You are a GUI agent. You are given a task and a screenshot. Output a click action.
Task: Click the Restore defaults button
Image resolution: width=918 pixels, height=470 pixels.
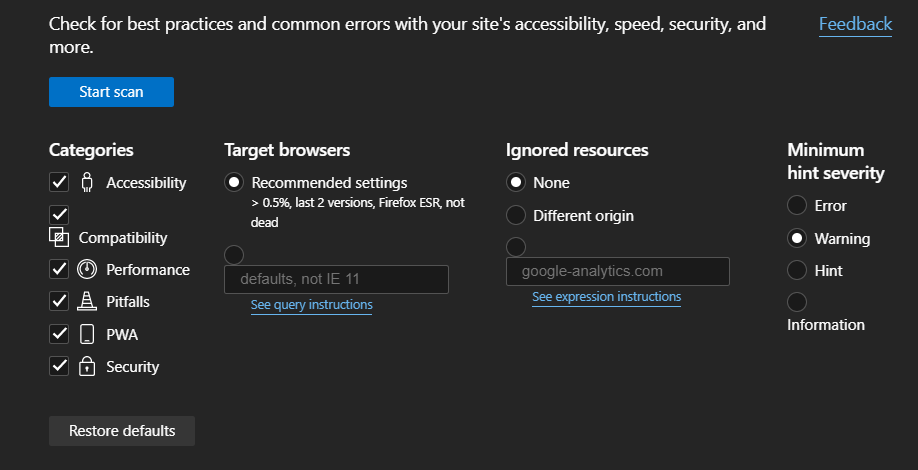pyautogui.click(x=122, y=431)
